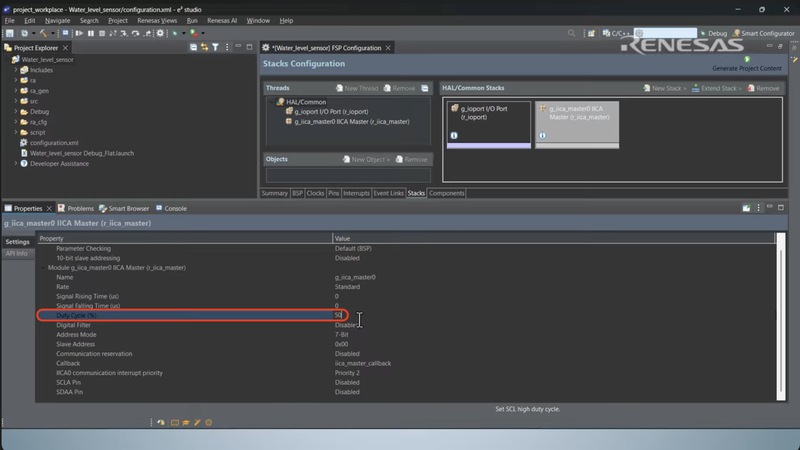Image resolution: width=800 pixels, height=450 pixels.
Task: Click the Generate Project Content button
Action: click(x=746, y=64)
